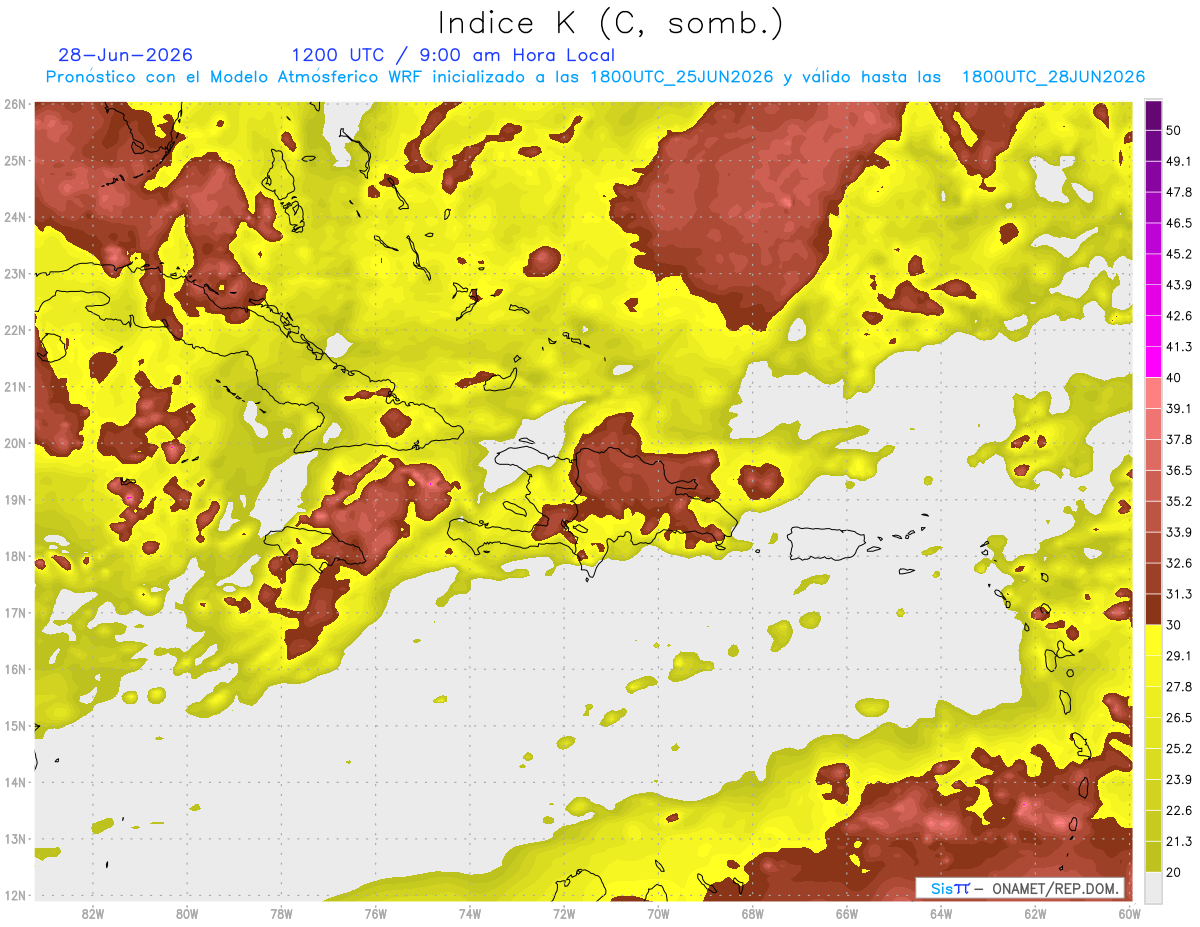
Task: Click the 16N latitude label
Action: [x=15, y=669]
